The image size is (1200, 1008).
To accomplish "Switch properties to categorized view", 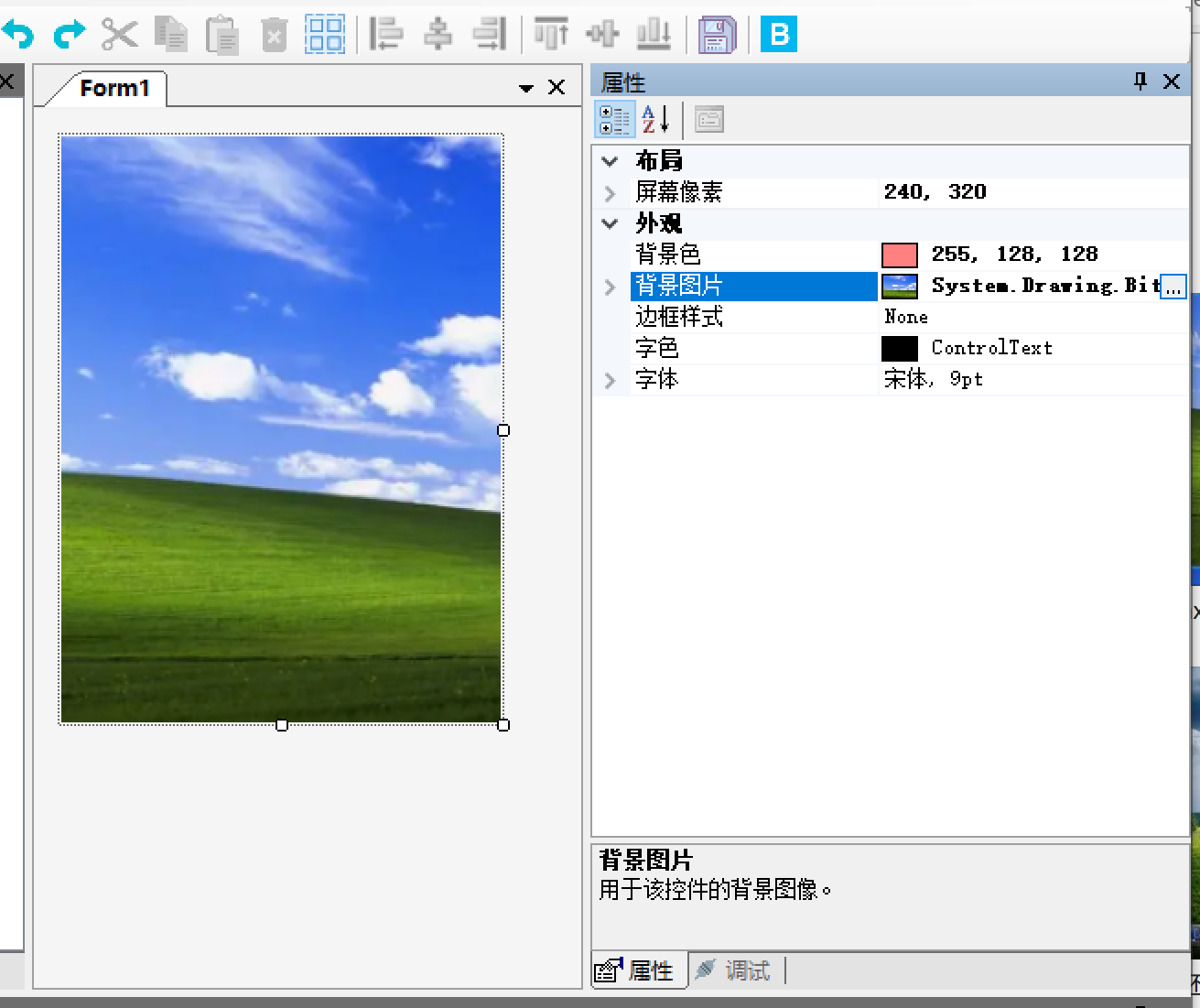I will tap(615, 120).
